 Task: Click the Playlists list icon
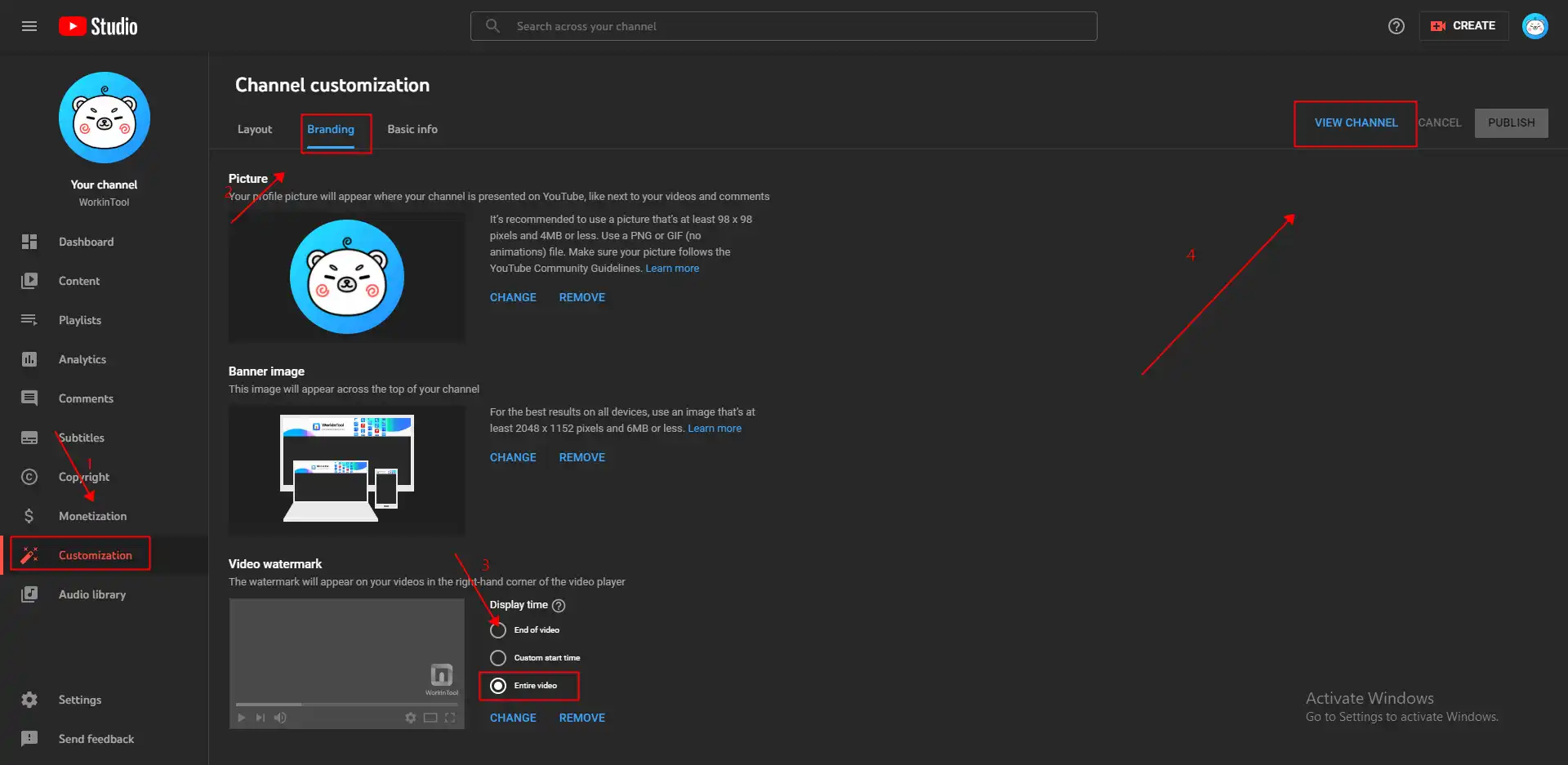29,320
